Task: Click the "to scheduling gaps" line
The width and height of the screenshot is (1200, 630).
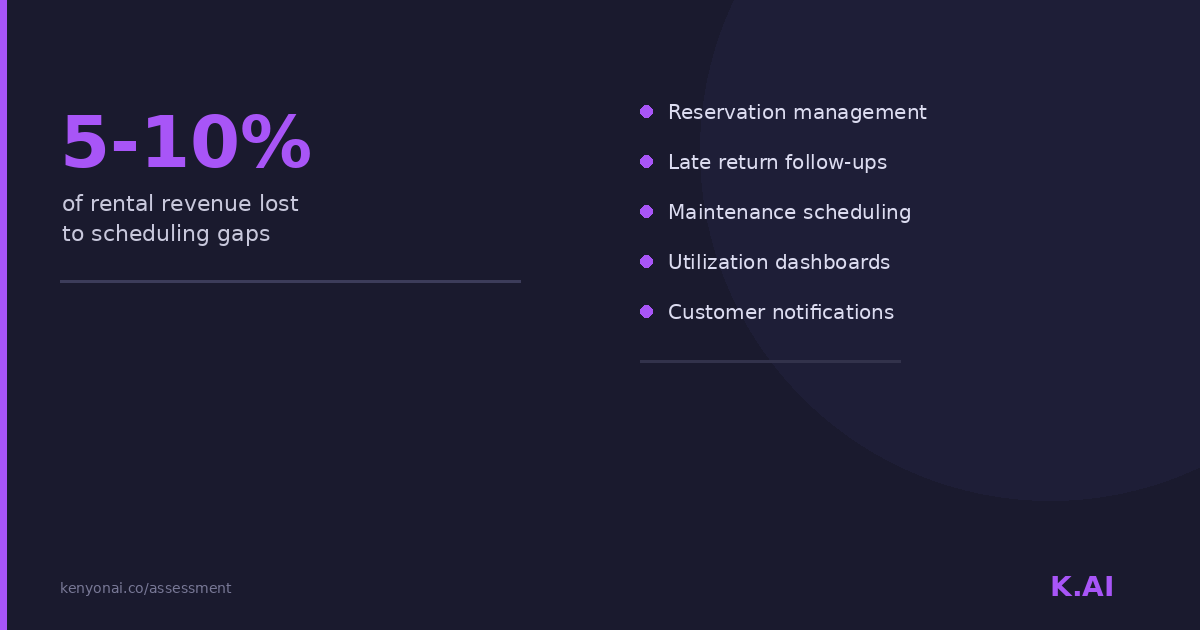Action: 166,234
